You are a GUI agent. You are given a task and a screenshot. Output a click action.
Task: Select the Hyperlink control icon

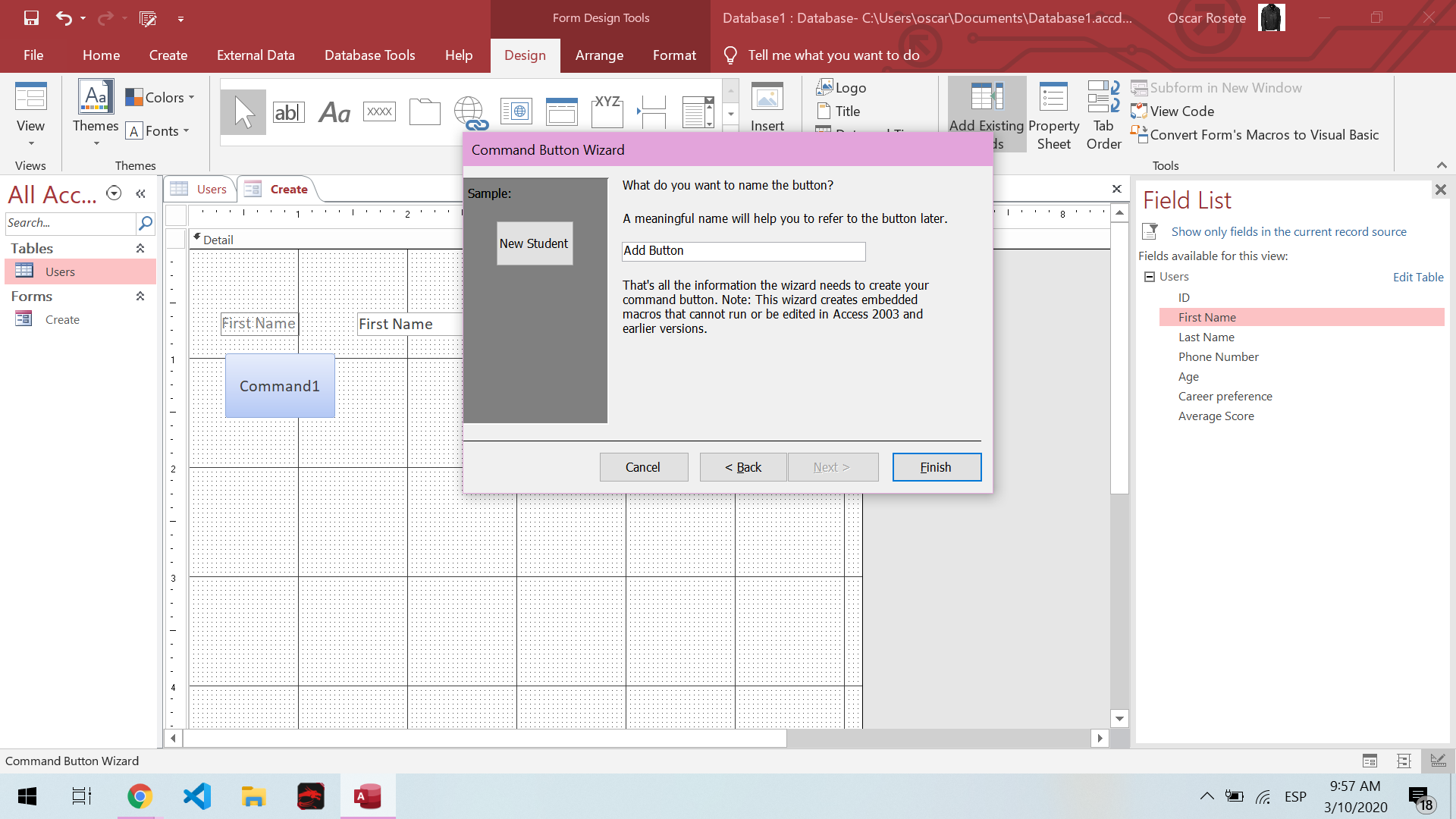pos(470,112)
